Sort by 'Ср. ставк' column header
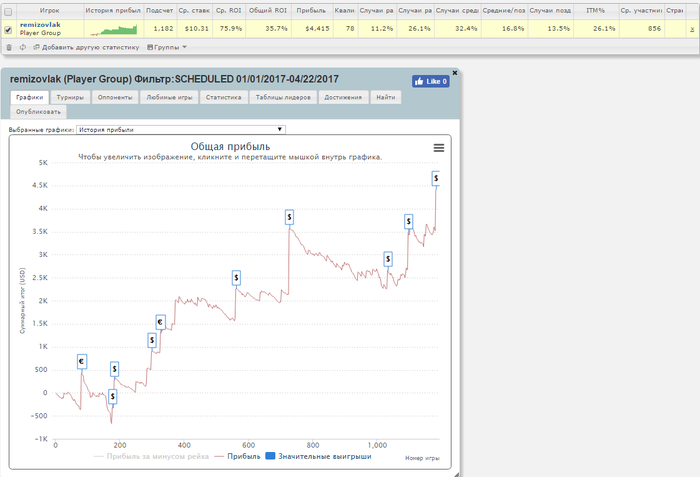Image resolution: width=700 pixels, height=477 pixels. click(x=194, y=10)
